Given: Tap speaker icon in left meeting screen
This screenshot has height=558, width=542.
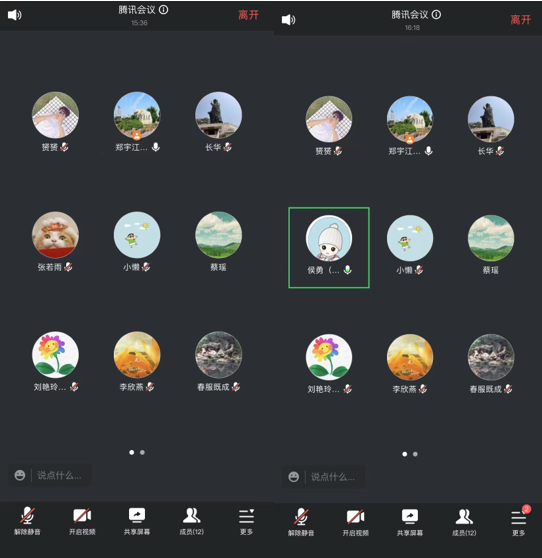Looking at the screenshot, I should 15,15.
